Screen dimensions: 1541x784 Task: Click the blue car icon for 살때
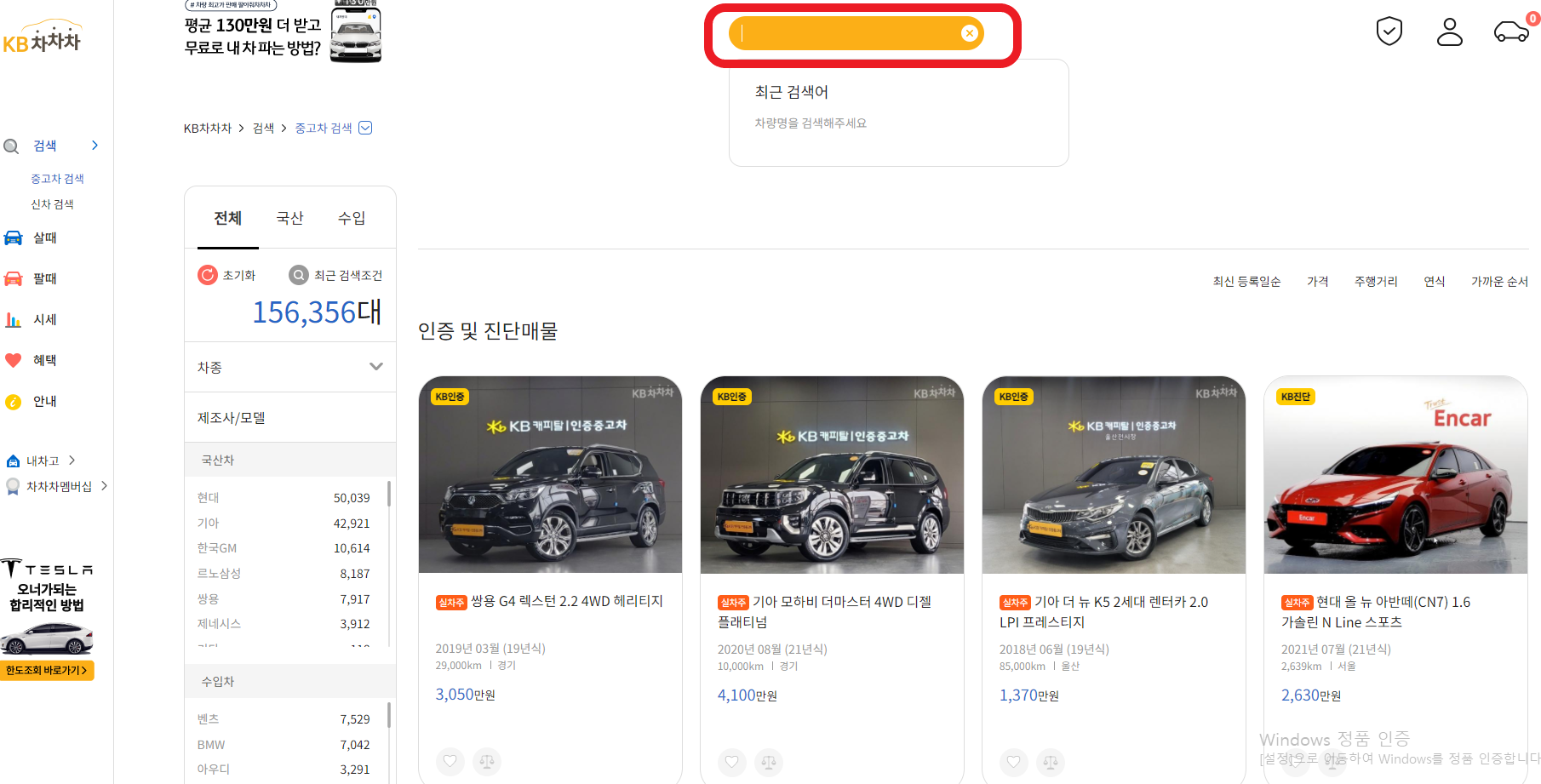(x=13, y=237)
